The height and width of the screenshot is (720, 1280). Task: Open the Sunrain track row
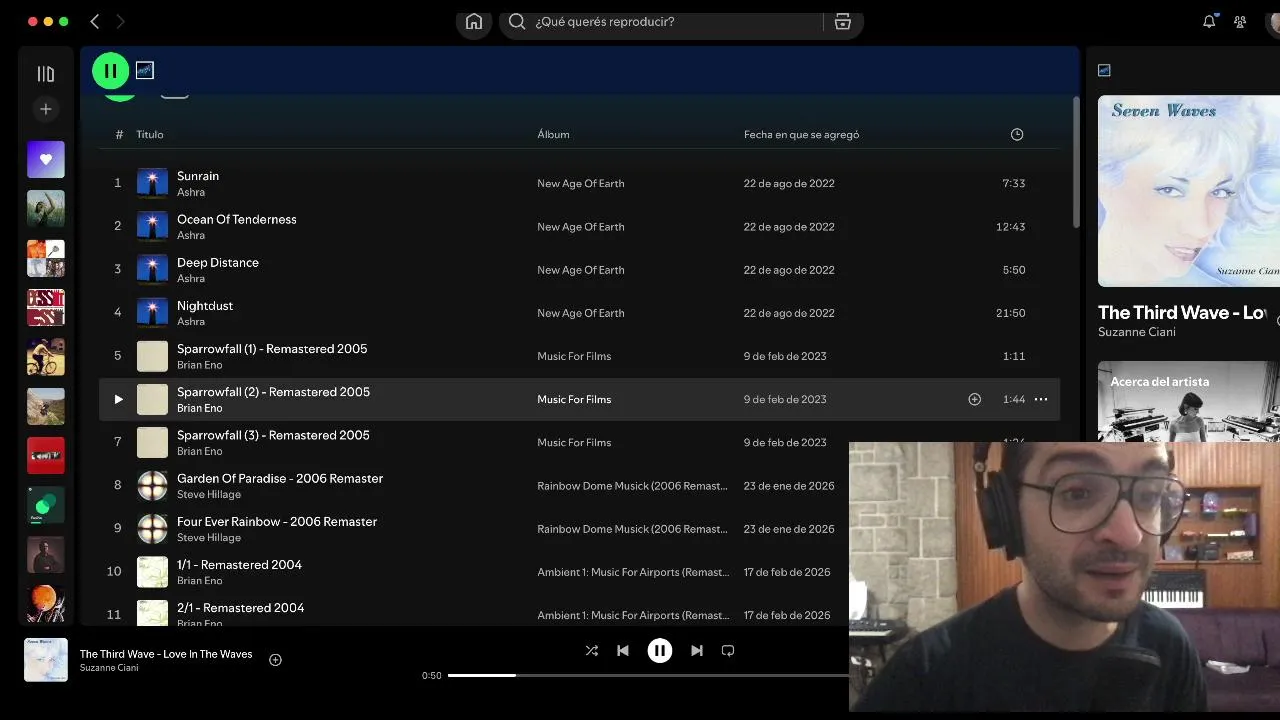pos(579,183)
